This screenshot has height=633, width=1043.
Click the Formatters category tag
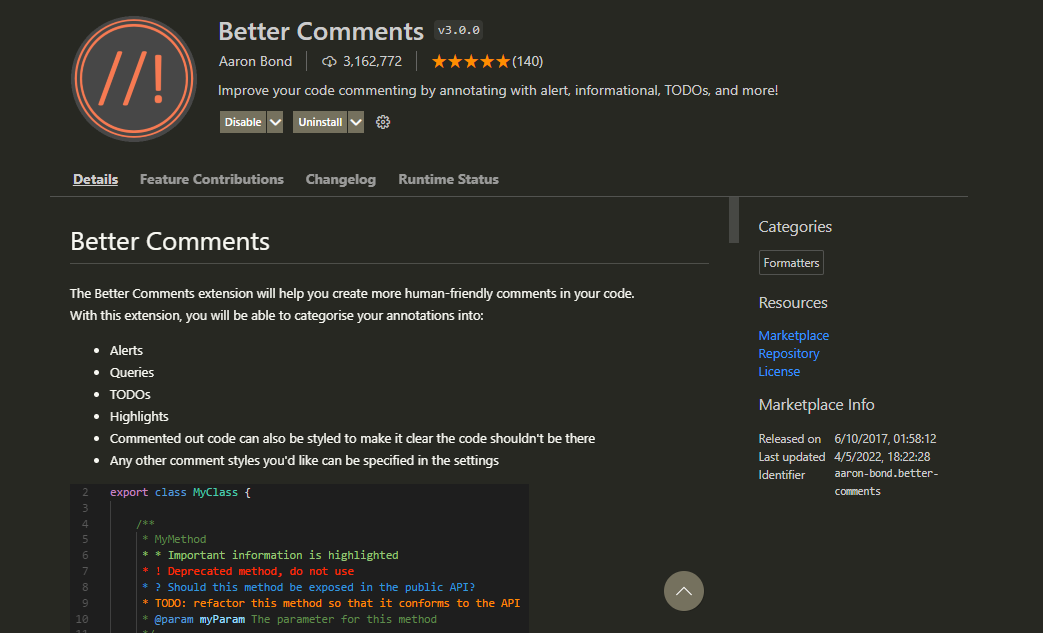791,262
